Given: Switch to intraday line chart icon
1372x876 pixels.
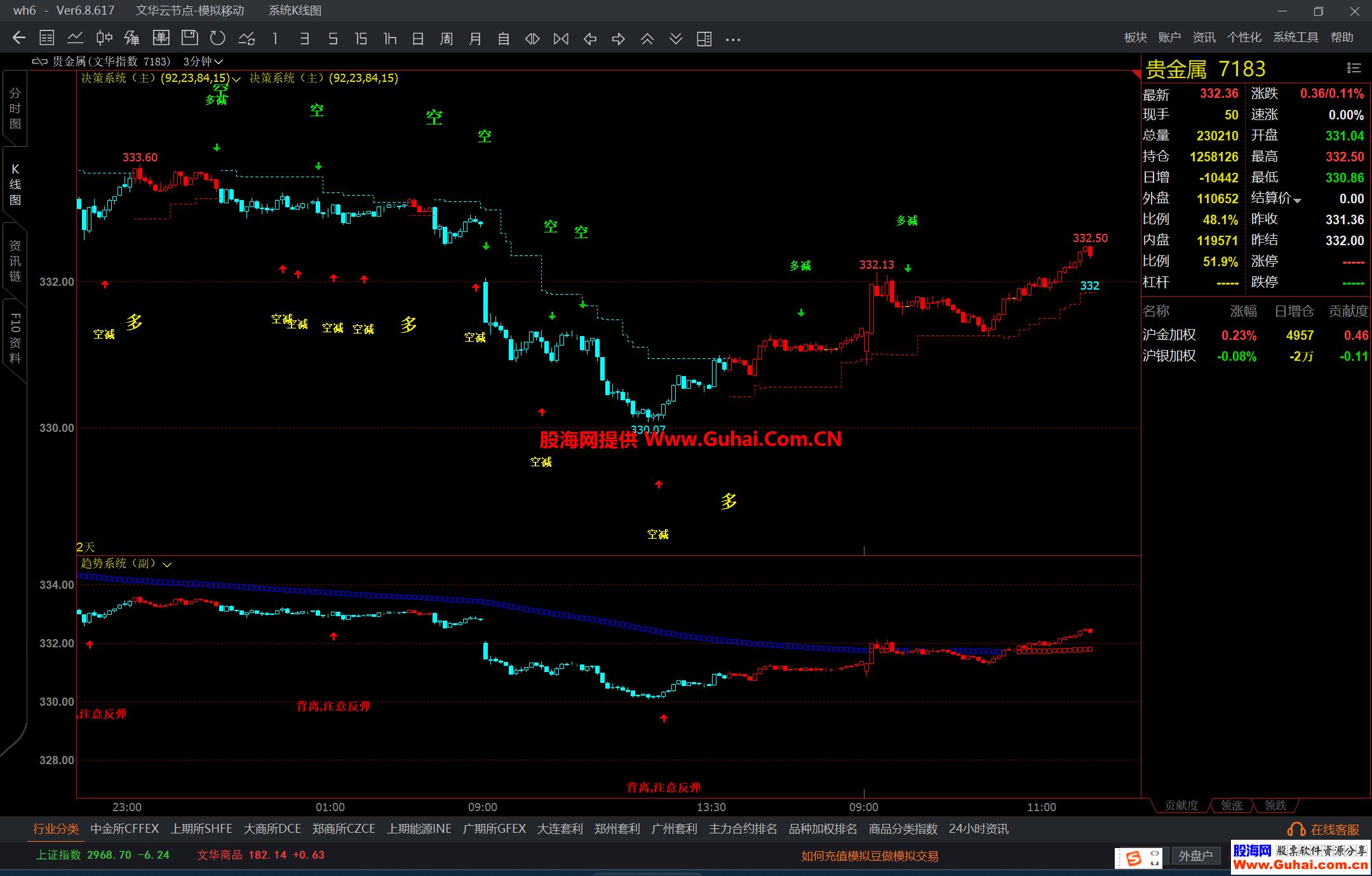Looking at the screenshot, I should tap(76, 38).
